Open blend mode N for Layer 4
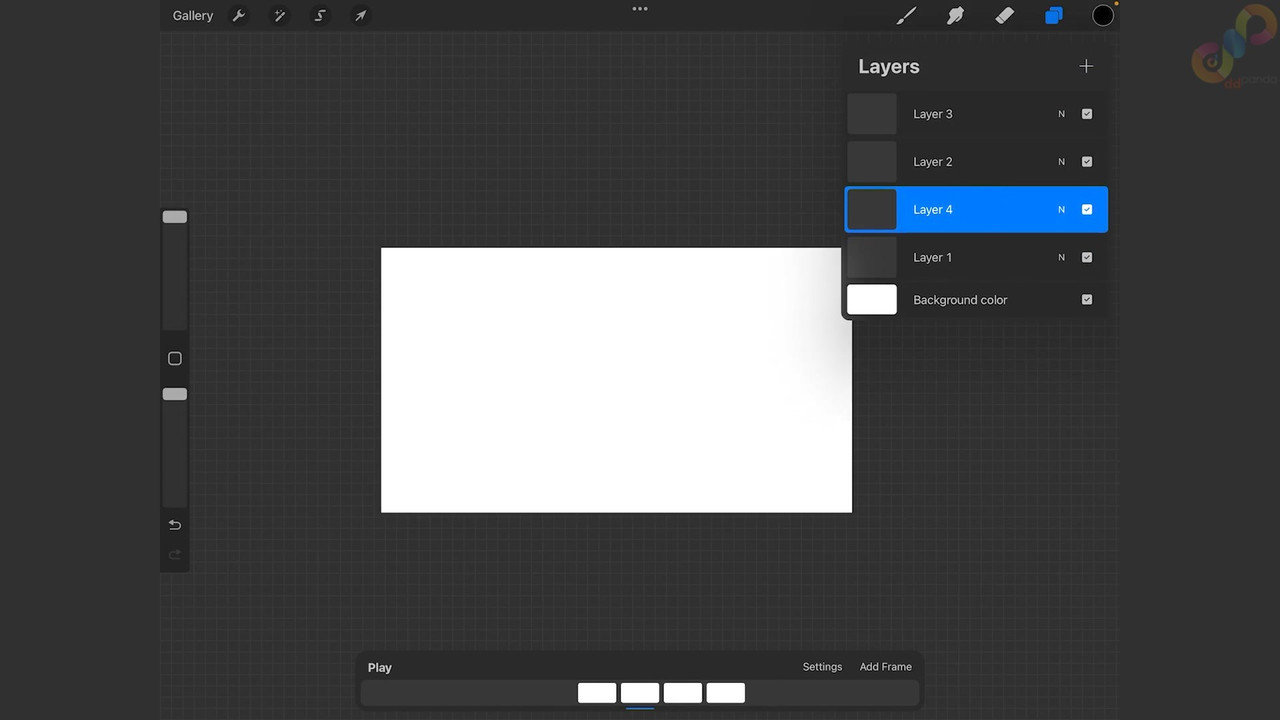The width and height of the screenshot is (1280, 720). pyautogui.click(x=1062, y=210)
